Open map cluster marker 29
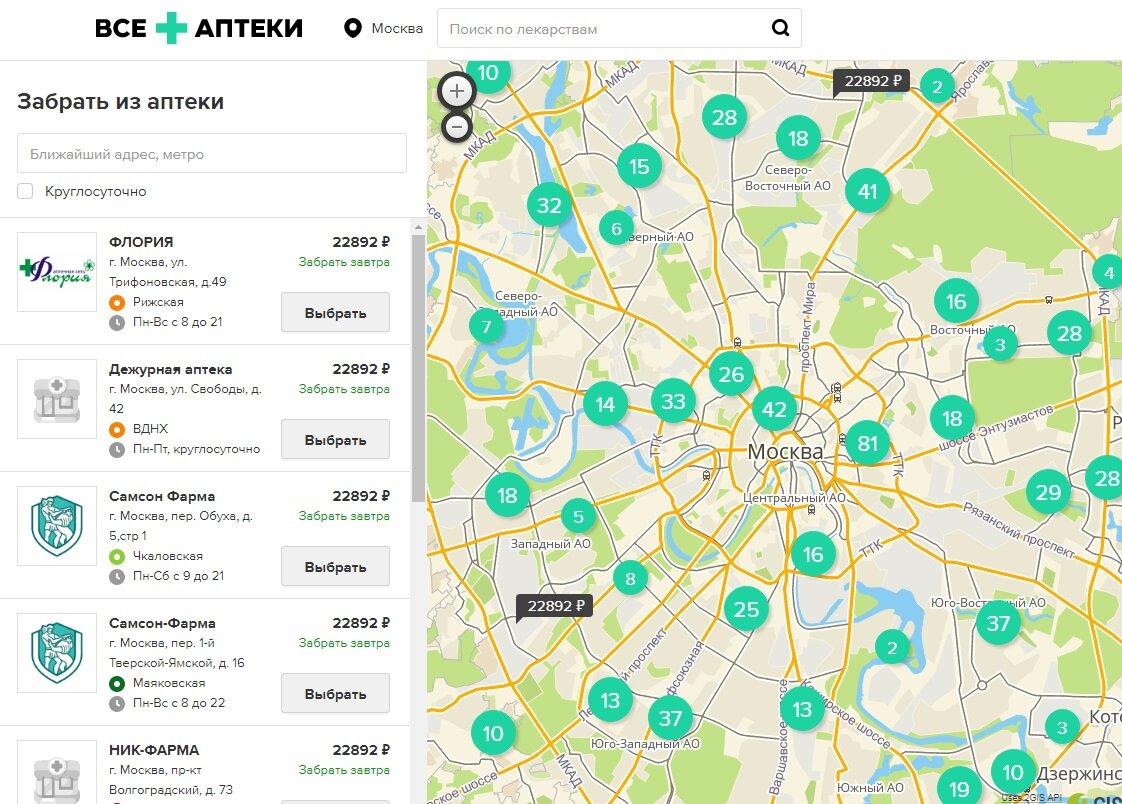The width and height of the screenshot is (1122, 804). pos(1048,492)
